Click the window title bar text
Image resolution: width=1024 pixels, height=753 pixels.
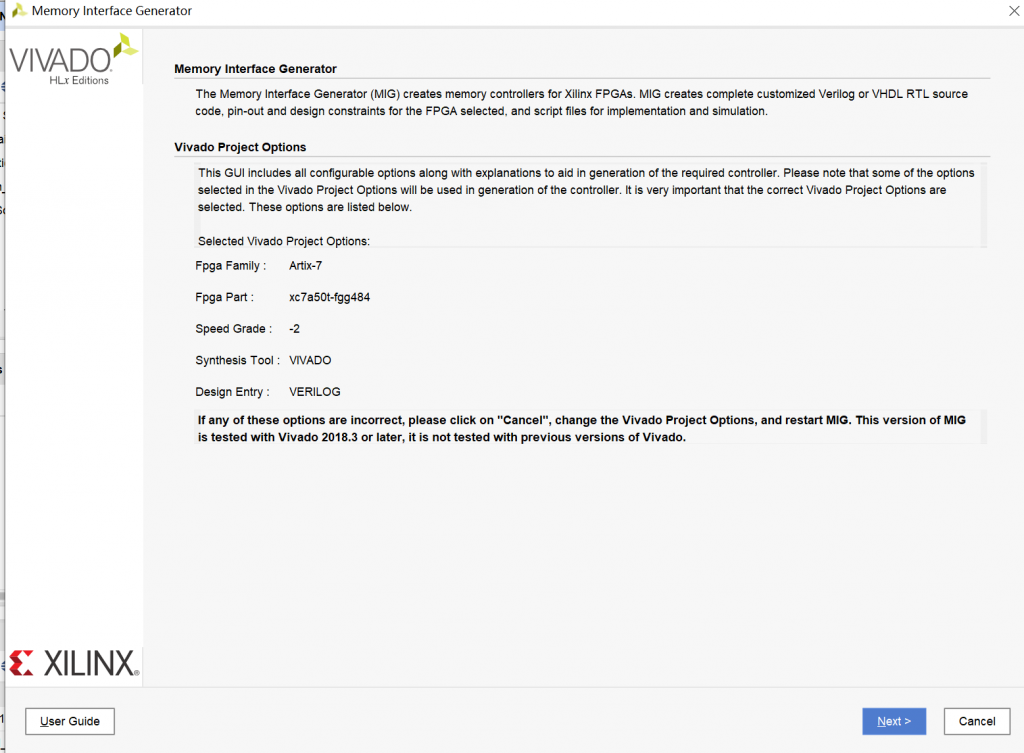tap(112, 11)
